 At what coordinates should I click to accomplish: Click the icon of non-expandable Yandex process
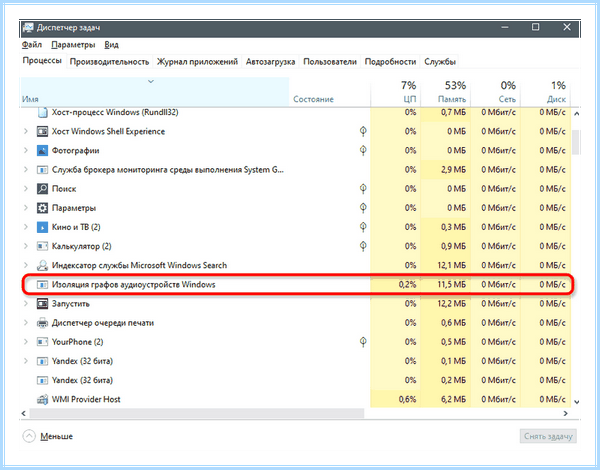pos(42,380)
